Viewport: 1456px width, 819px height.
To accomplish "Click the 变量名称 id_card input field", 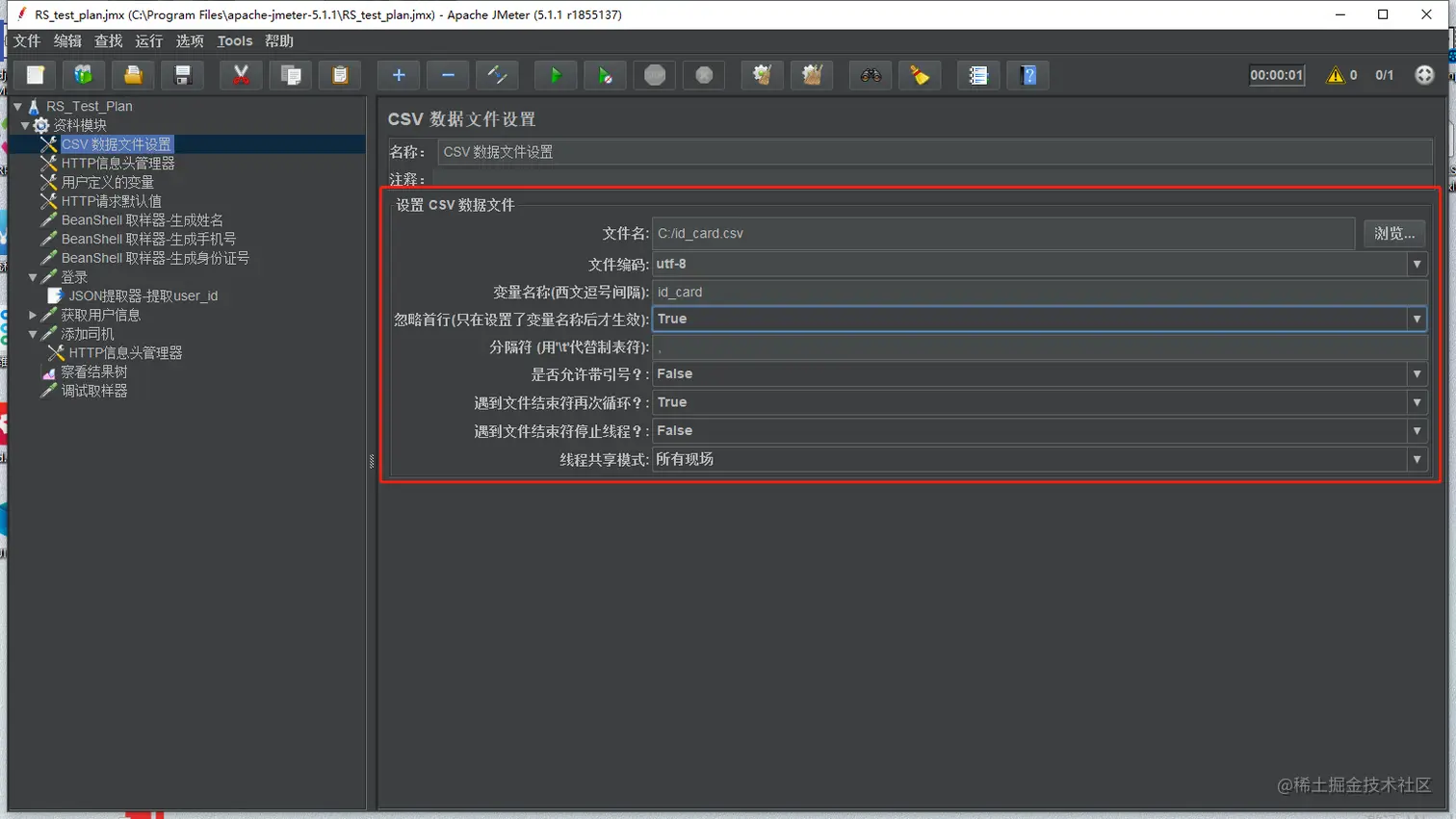I will tap(1039, 292).
